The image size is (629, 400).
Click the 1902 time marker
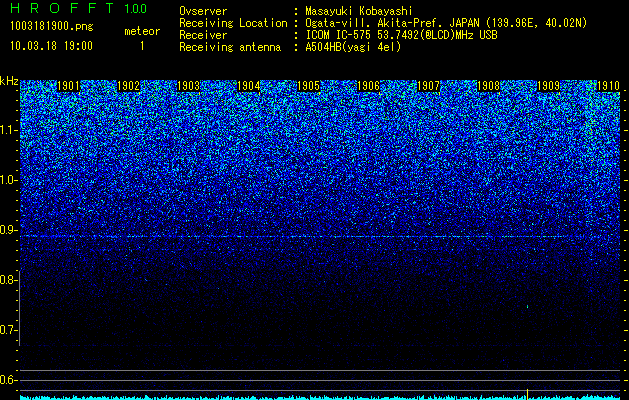(x=128, y=86)
